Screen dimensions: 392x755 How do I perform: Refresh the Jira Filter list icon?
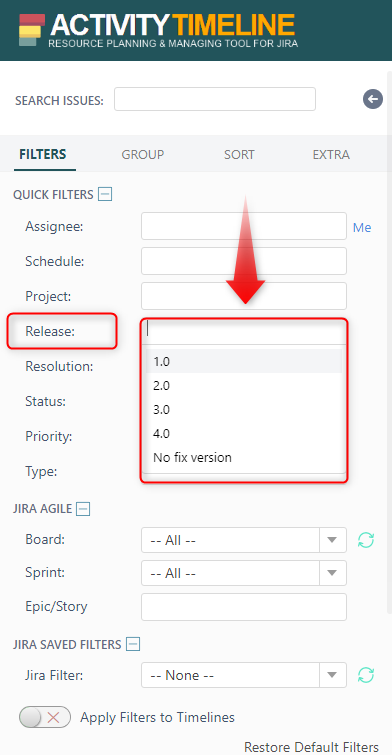(x=366, y=675)
